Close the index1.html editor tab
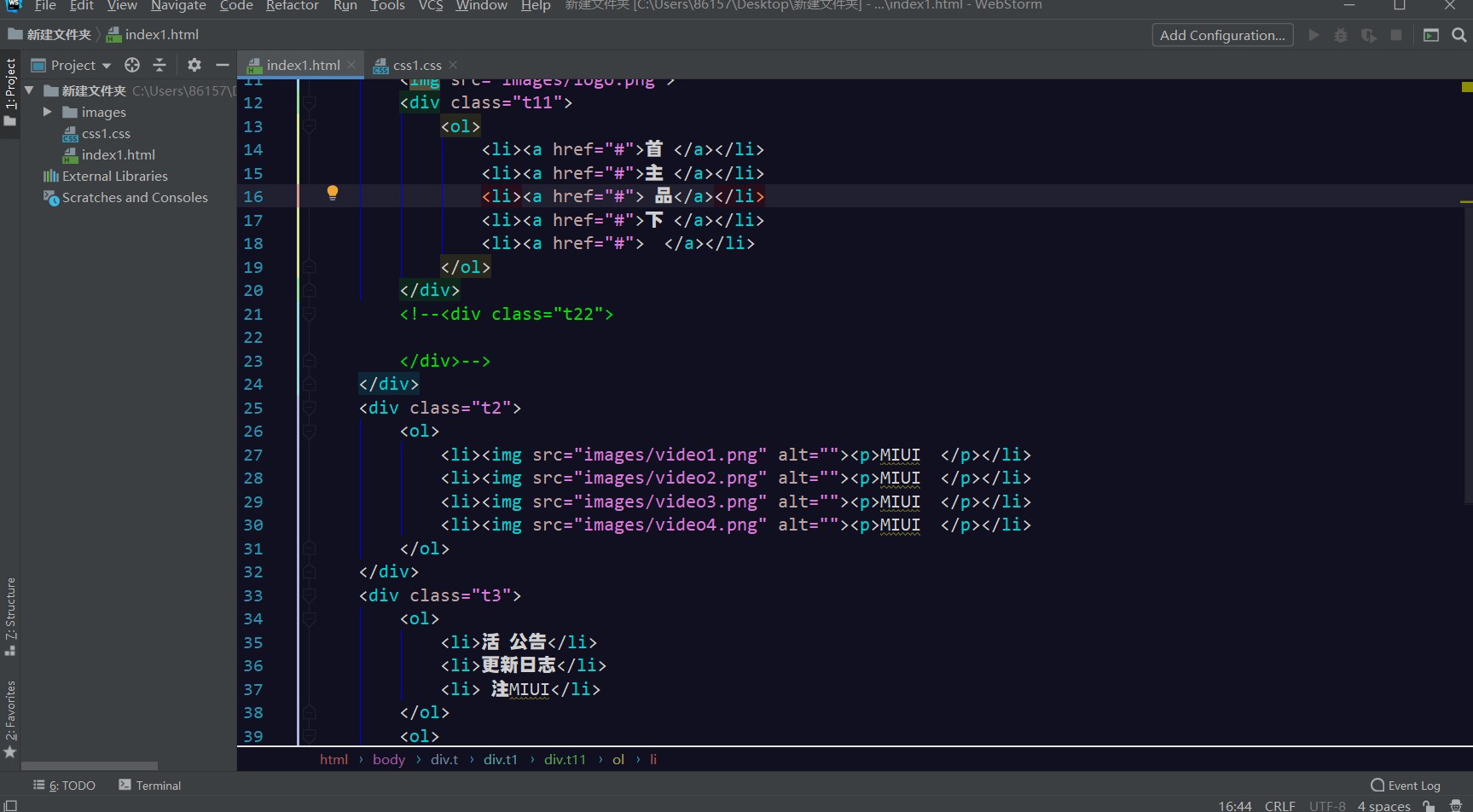The image size is (1473, 812). pos(351,65)
